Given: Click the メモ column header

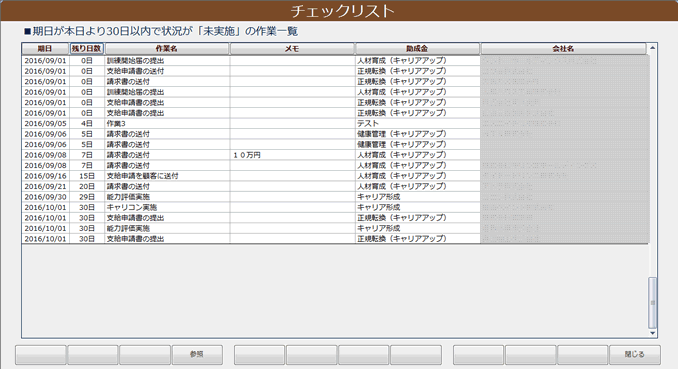Looking at the screenshot, I should pos(292,49).
